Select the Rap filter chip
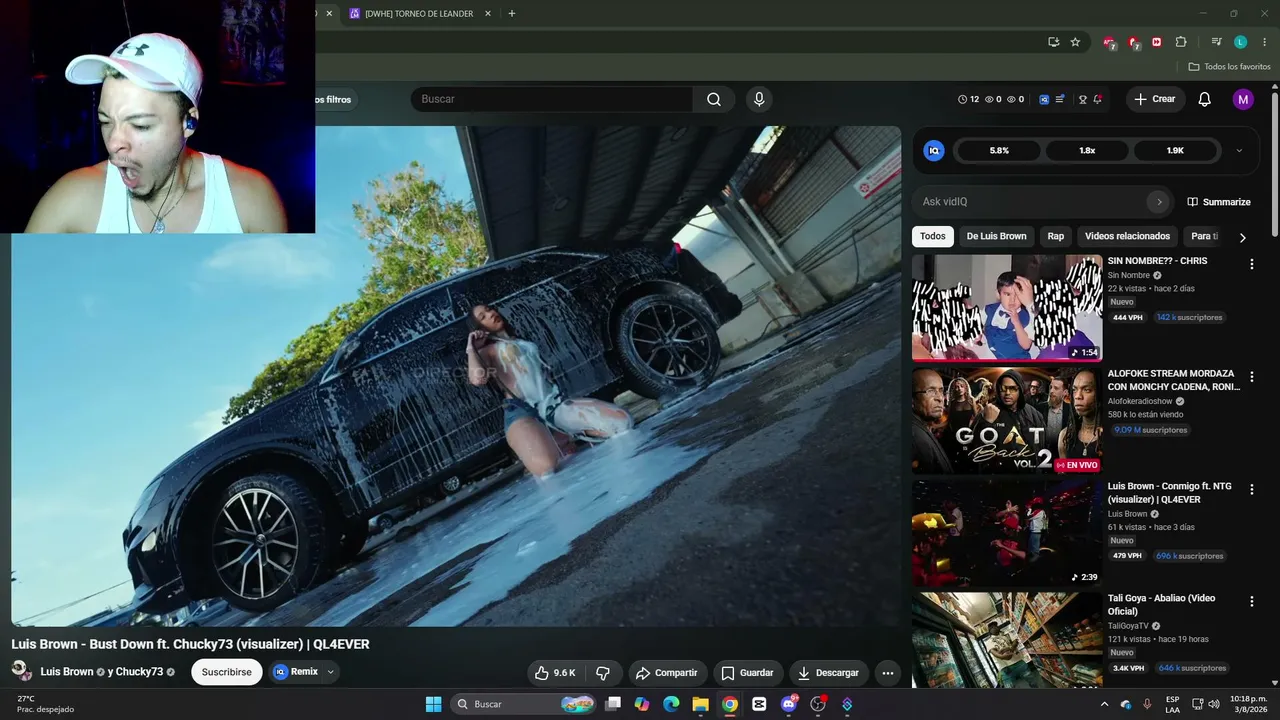The height and width of the screenshot is (720, 1280). point(1056,237)
